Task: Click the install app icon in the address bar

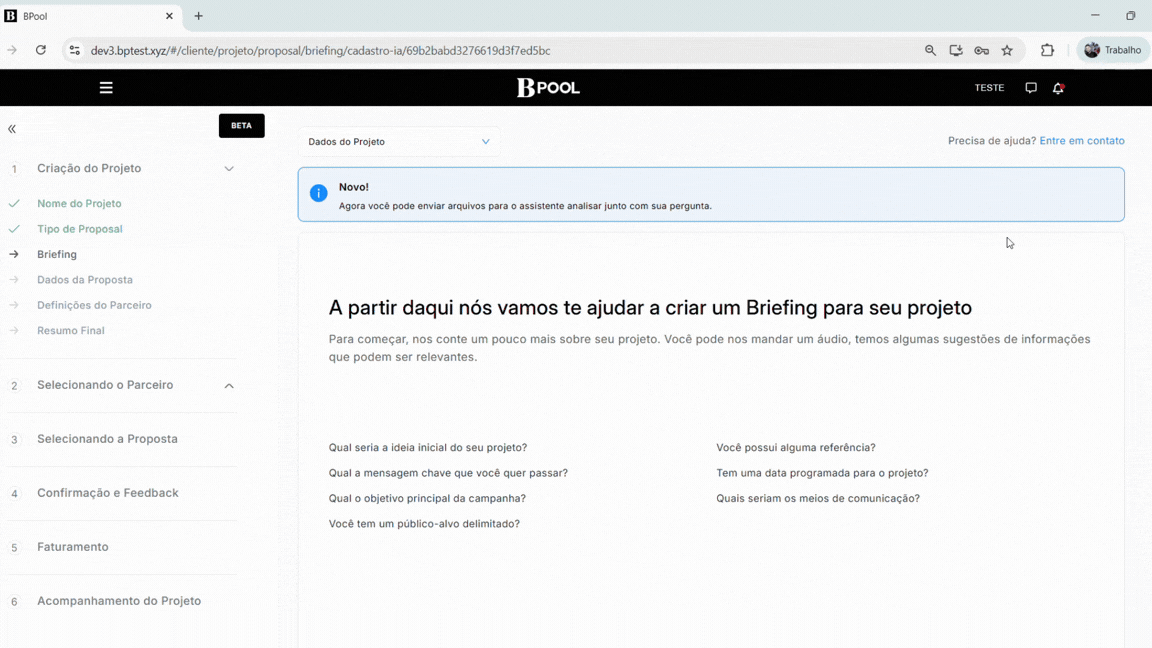Action: coord(956,50)
